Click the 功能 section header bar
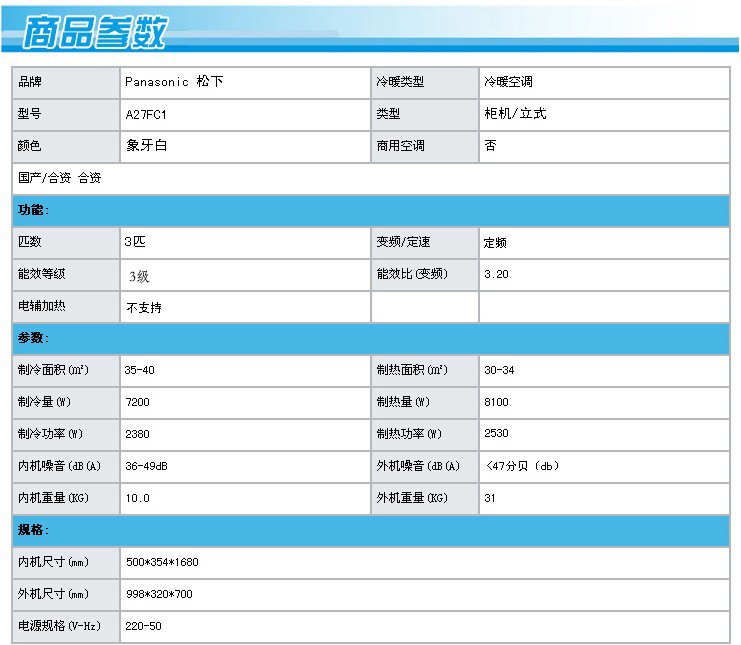Viewport: 741px width, 645px height. (x=371, y=210)
